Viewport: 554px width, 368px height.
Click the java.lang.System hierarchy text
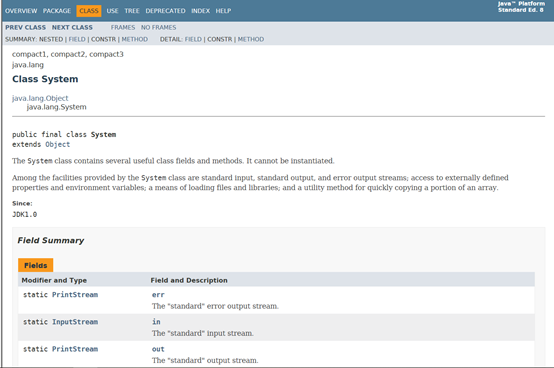click(x=57, y=107)
